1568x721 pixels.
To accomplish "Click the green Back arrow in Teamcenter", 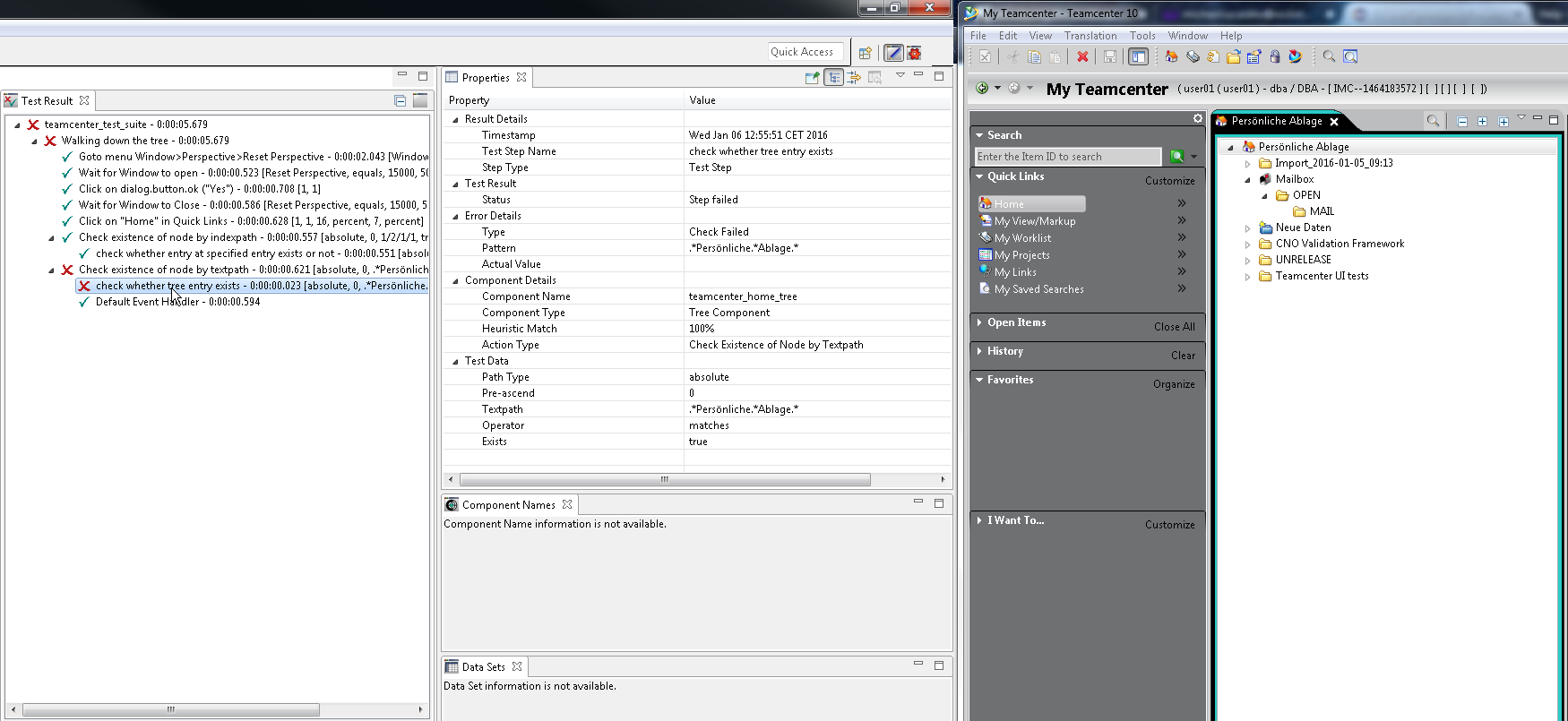I will click(982, 88).
